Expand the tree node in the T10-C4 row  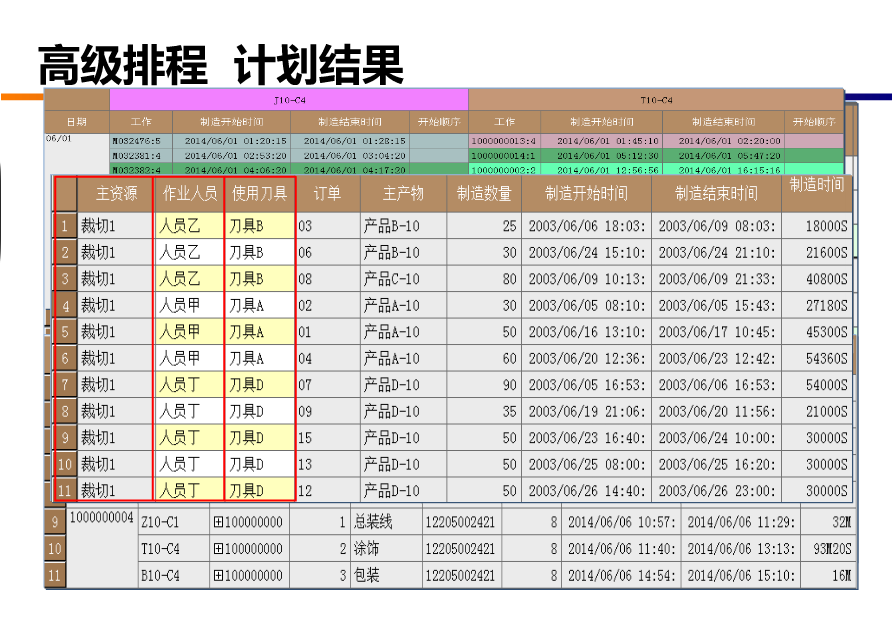pos(218,549)
